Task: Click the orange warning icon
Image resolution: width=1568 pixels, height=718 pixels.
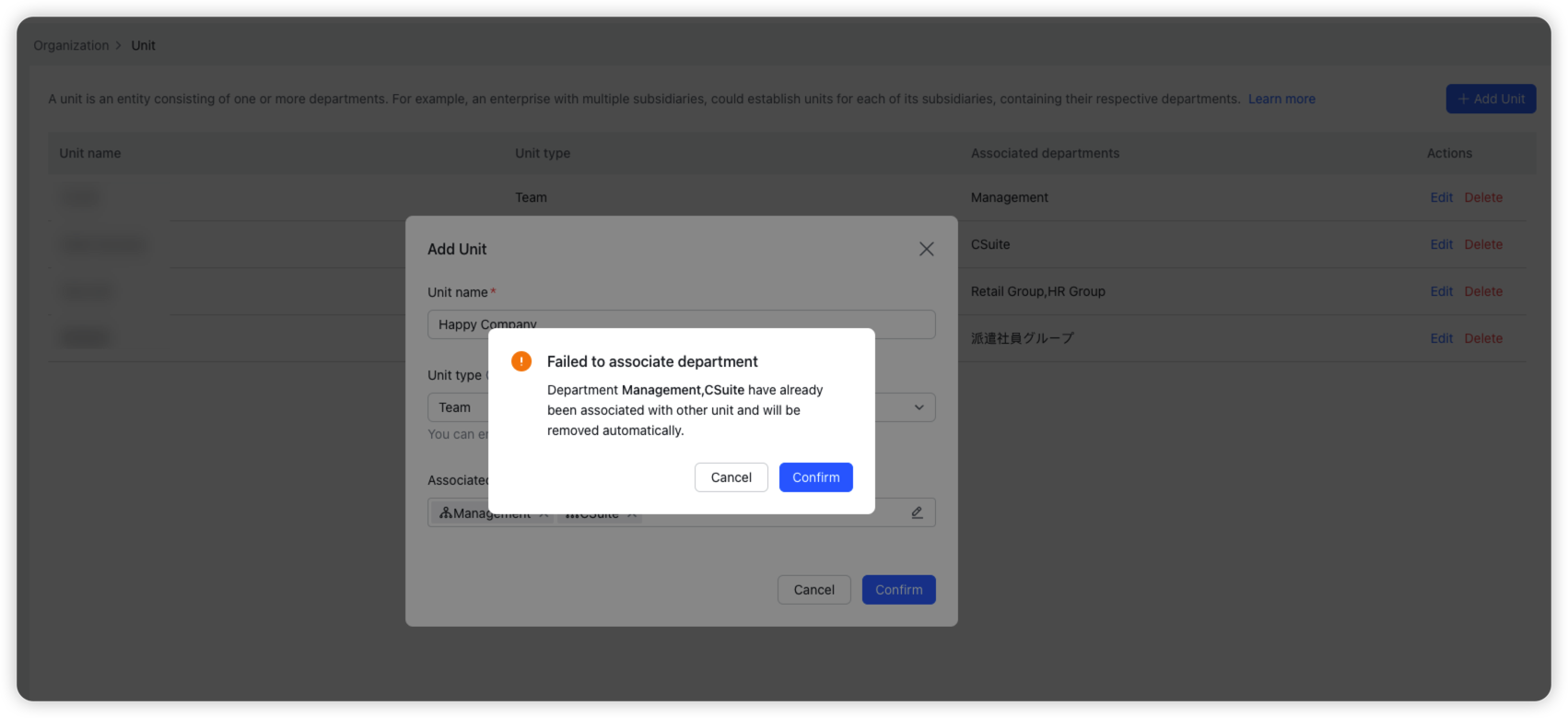Action: click(x=521, y=361)
